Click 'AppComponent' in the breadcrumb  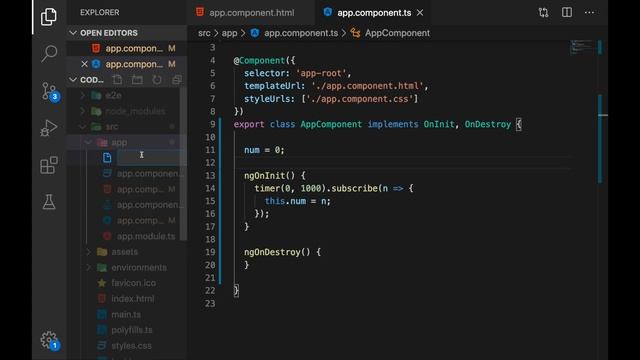pyautogui.click(x=397, y=33)
